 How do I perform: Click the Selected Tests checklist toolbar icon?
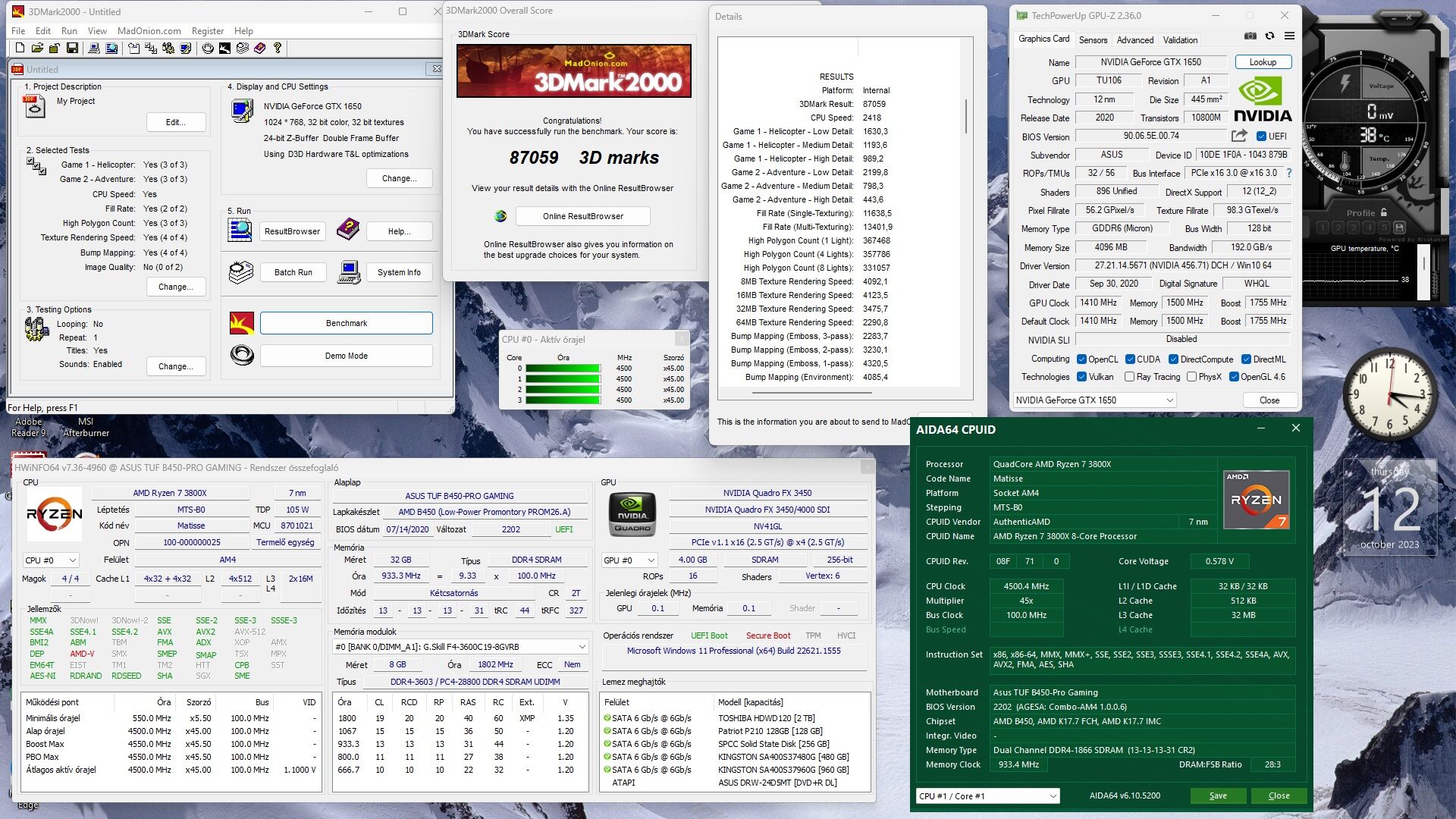point(151,49)
